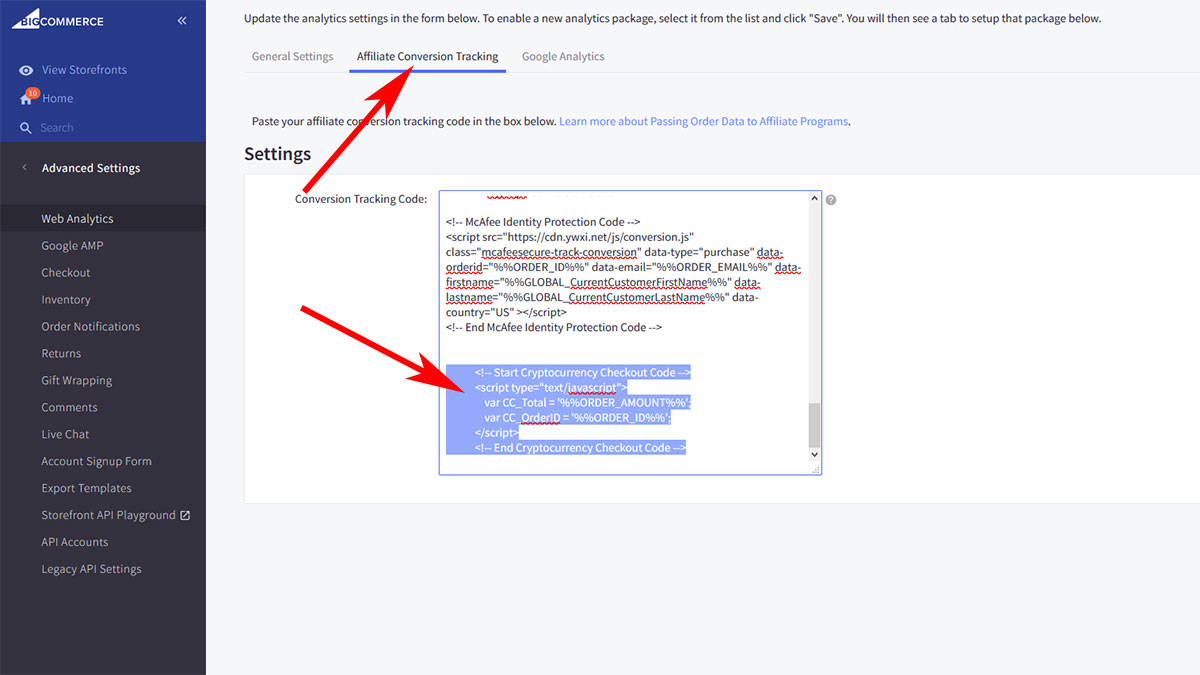
Task: Open the General Settings tab
Action: pyautogui.click(x=292, y=57)
